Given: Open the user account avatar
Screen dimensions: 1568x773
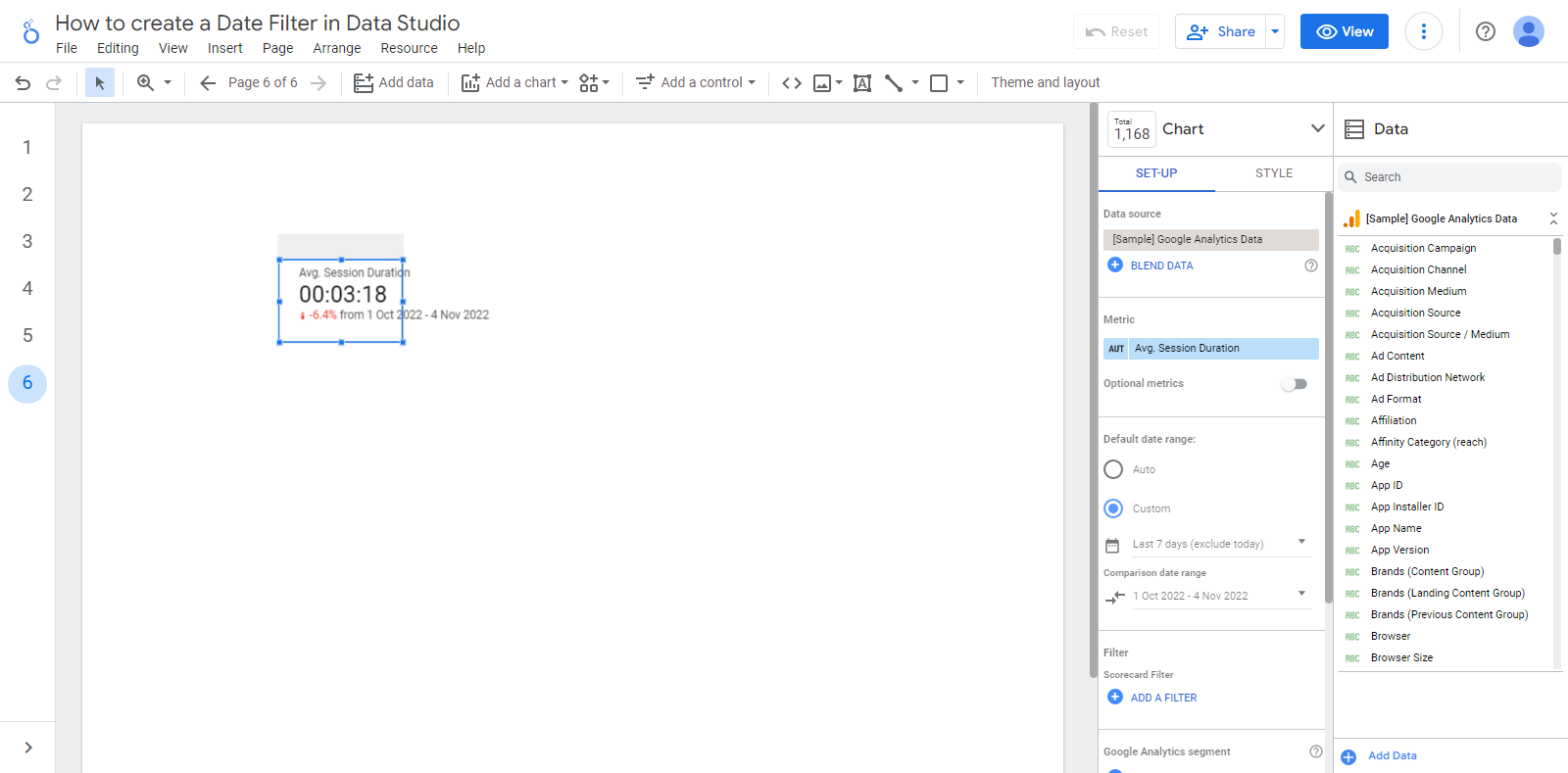Looking at the screenshot, I should click(1529, 31).
